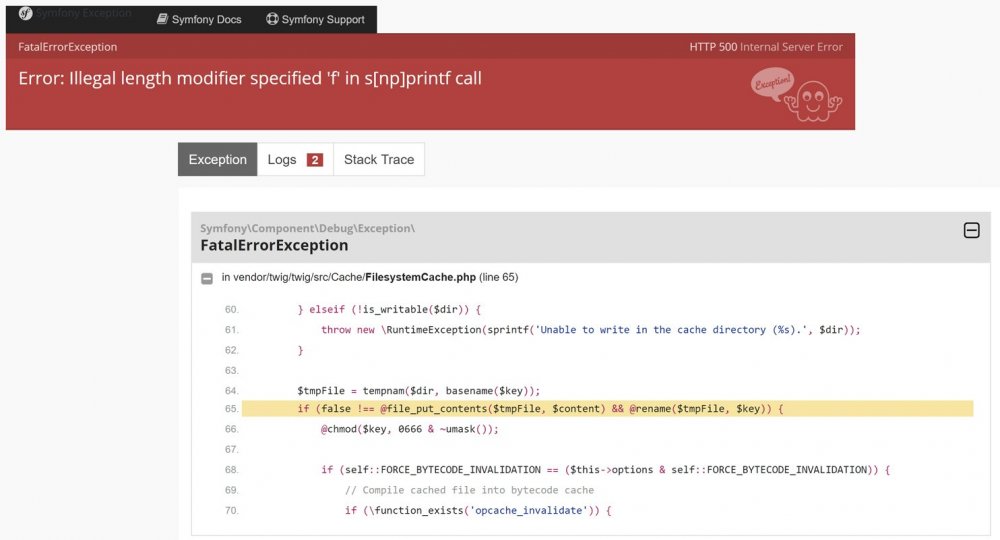
Task: Click line number 60 in code gutter
Action: point(231,310)
